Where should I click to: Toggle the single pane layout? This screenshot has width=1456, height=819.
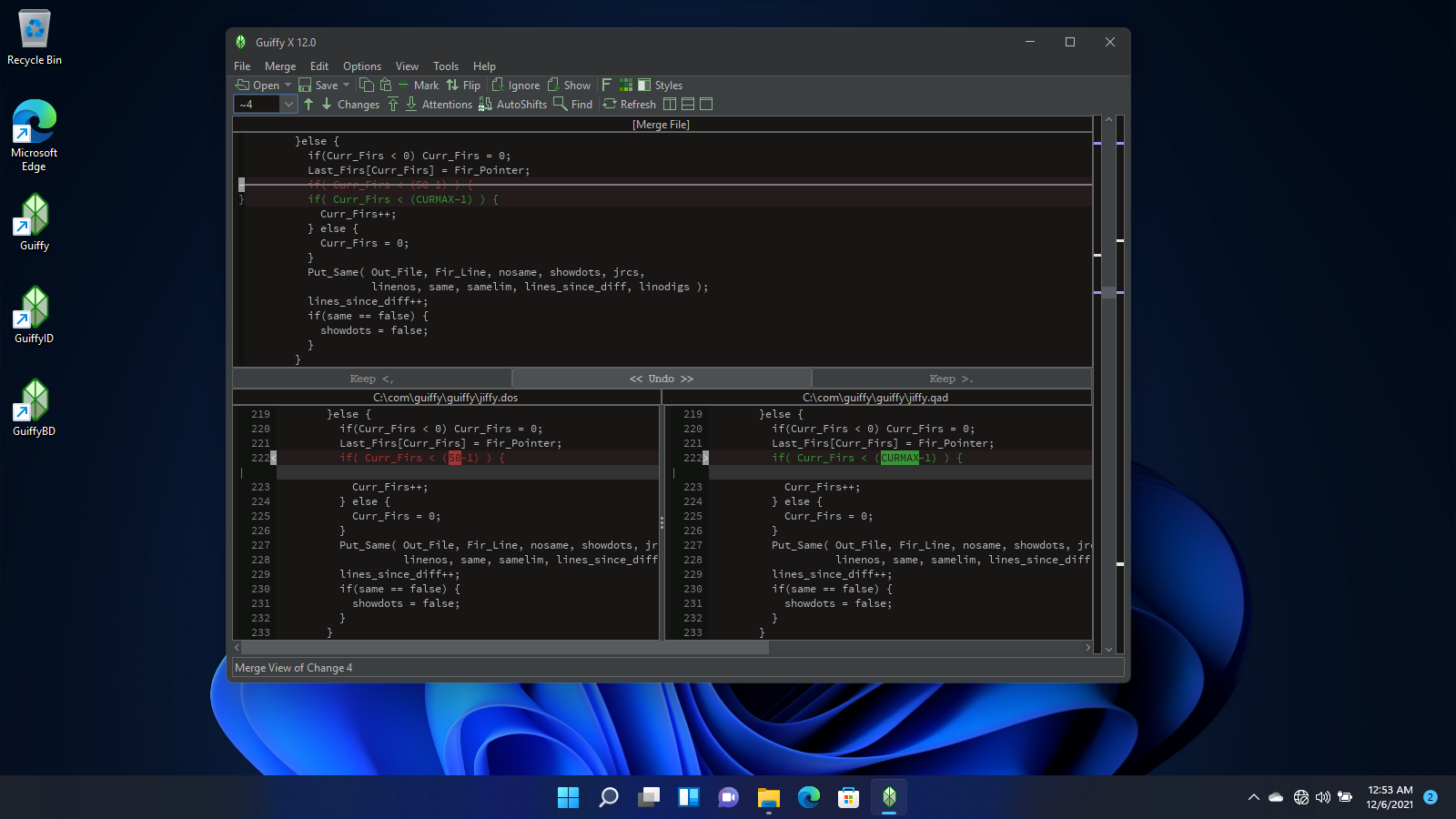click(706, 104)
